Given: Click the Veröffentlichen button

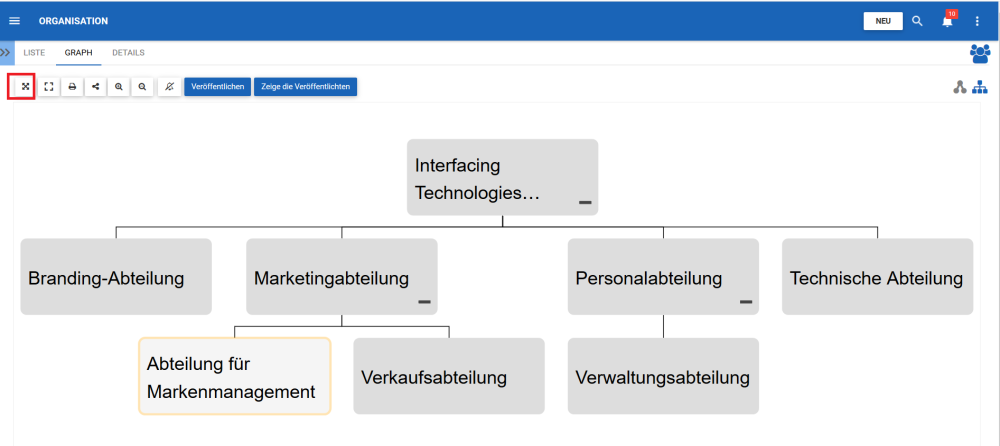Looking at the screenshot, I should click(217, 87).
